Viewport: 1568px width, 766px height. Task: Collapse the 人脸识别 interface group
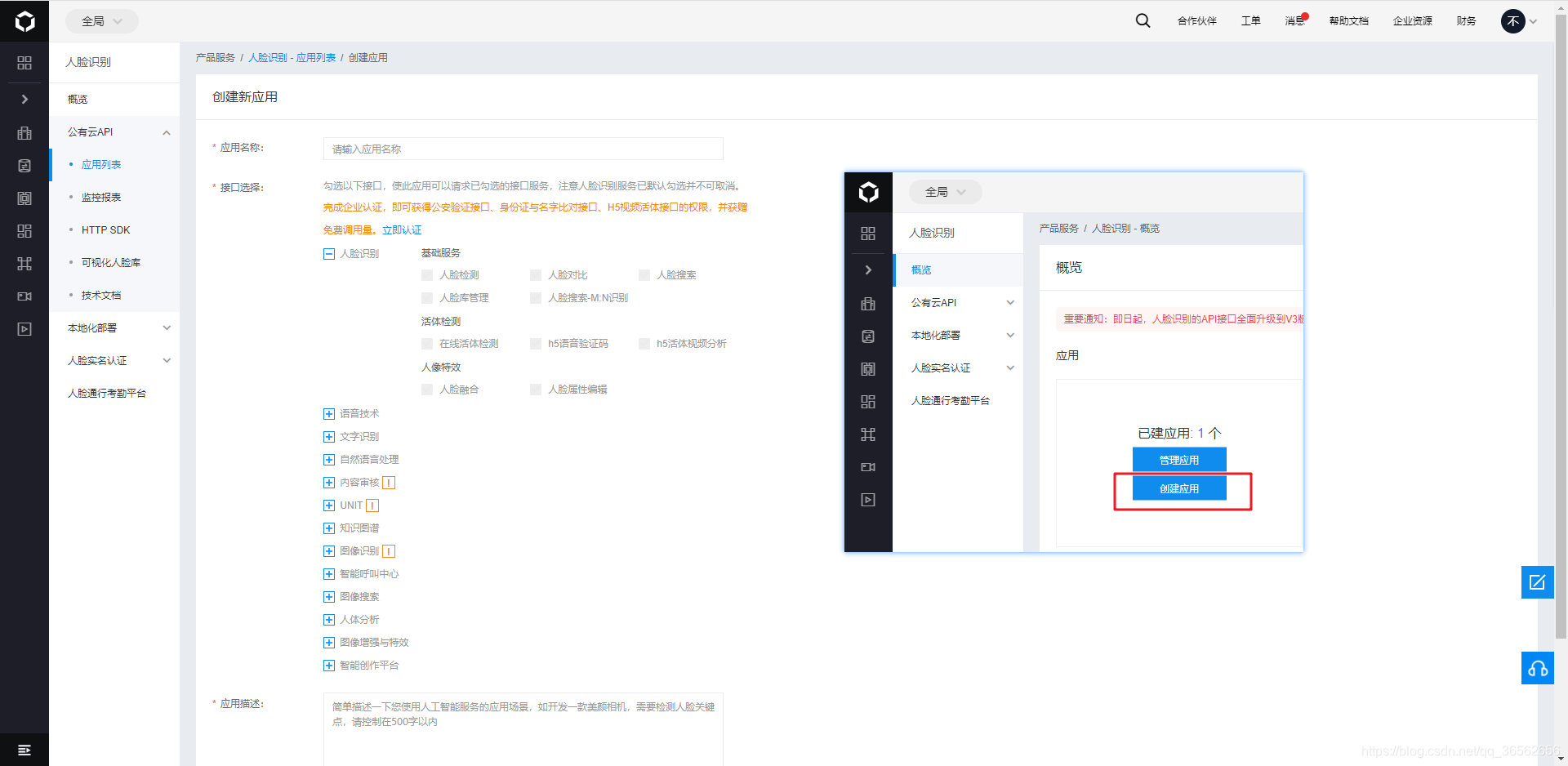pyautogui.click(x=329, y=254)
